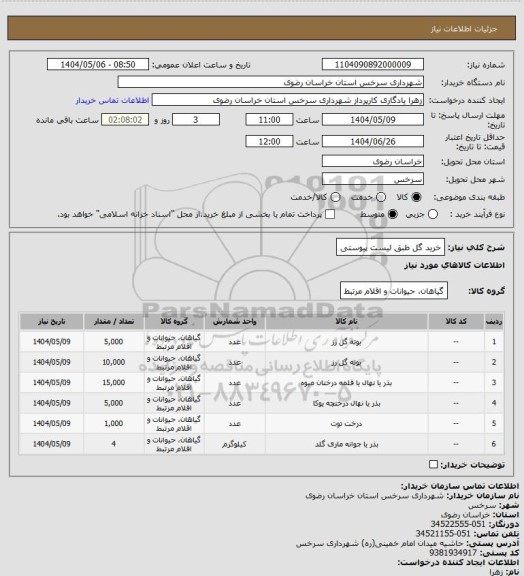Select the متوسط purchase type radio
Viewport: 524px width, 576px height.
click(393, 214)
